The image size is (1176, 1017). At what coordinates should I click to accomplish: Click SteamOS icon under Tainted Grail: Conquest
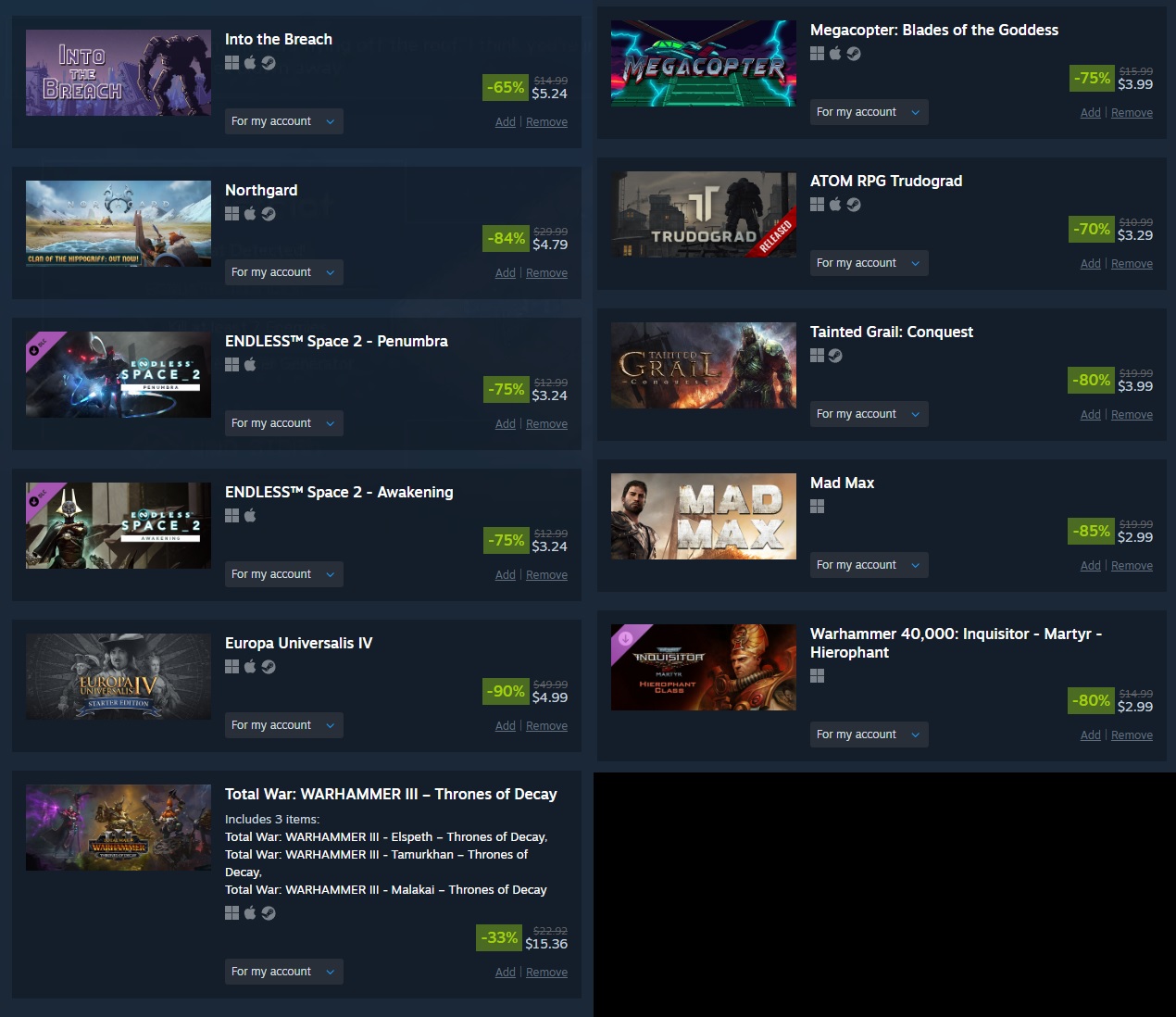[x=835, y=356]
